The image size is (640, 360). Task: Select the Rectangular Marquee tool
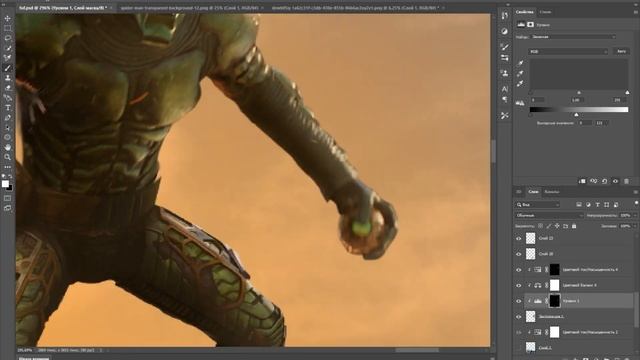[x=7, y=29]
